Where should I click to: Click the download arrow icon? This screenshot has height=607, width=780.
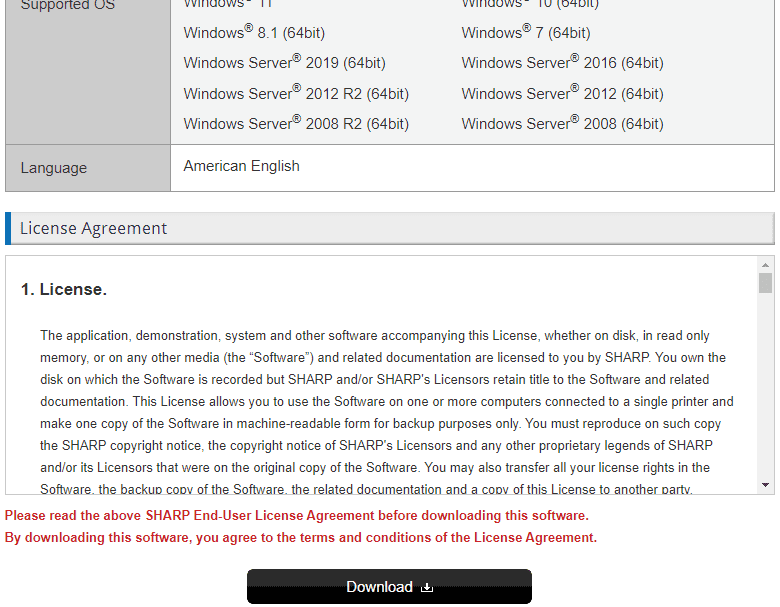point(427,587)
